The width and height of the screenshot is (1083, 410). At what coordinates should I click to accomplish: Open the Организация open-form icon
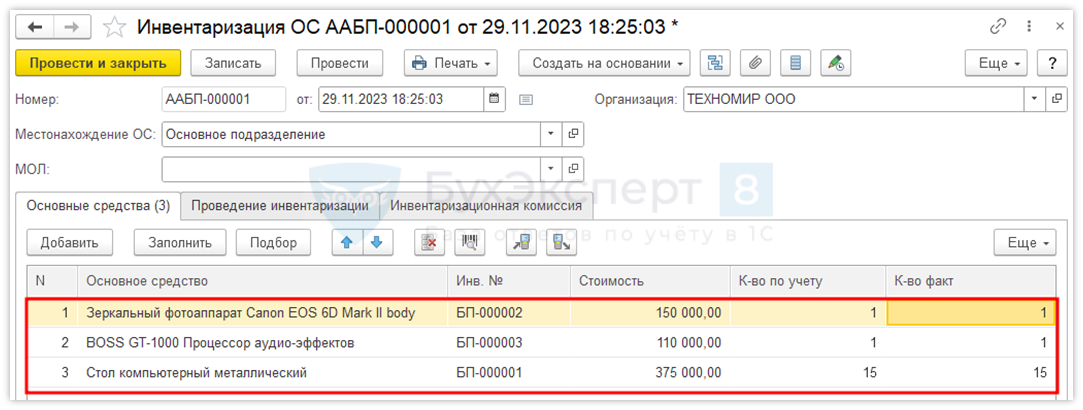tap(1055, 99)
